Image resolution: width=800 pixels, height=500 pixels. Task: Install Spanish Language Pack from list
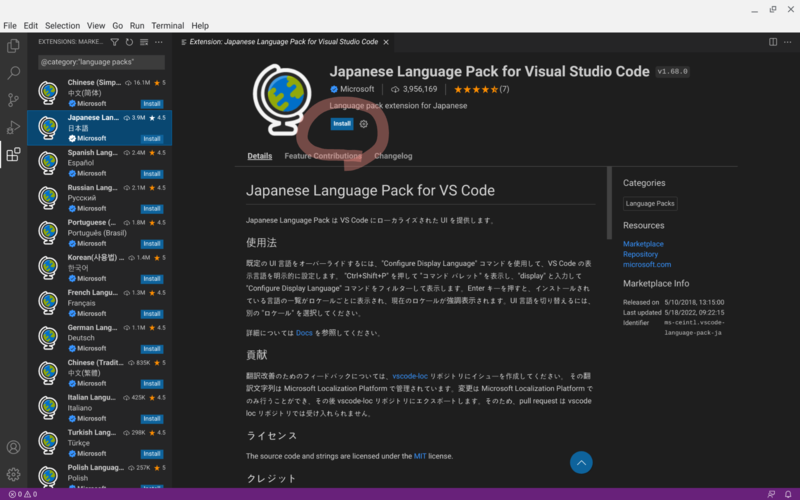pyautogui.click(x=152, y=174)
